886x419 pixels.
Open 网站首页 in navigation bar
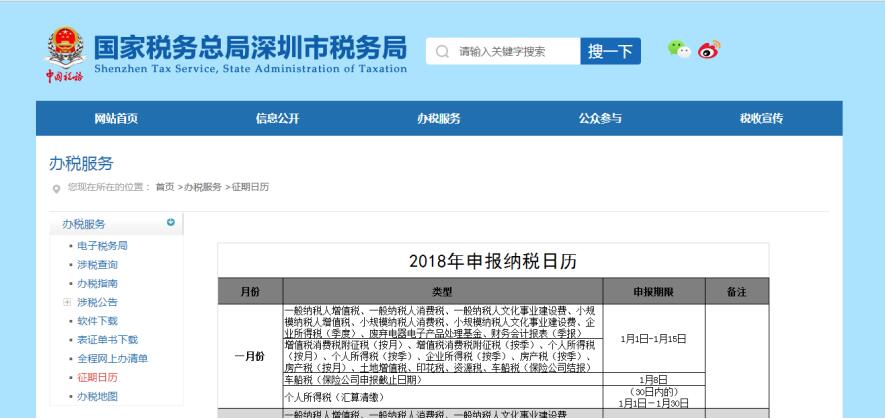pyautogui.click(x=116, y=119)
